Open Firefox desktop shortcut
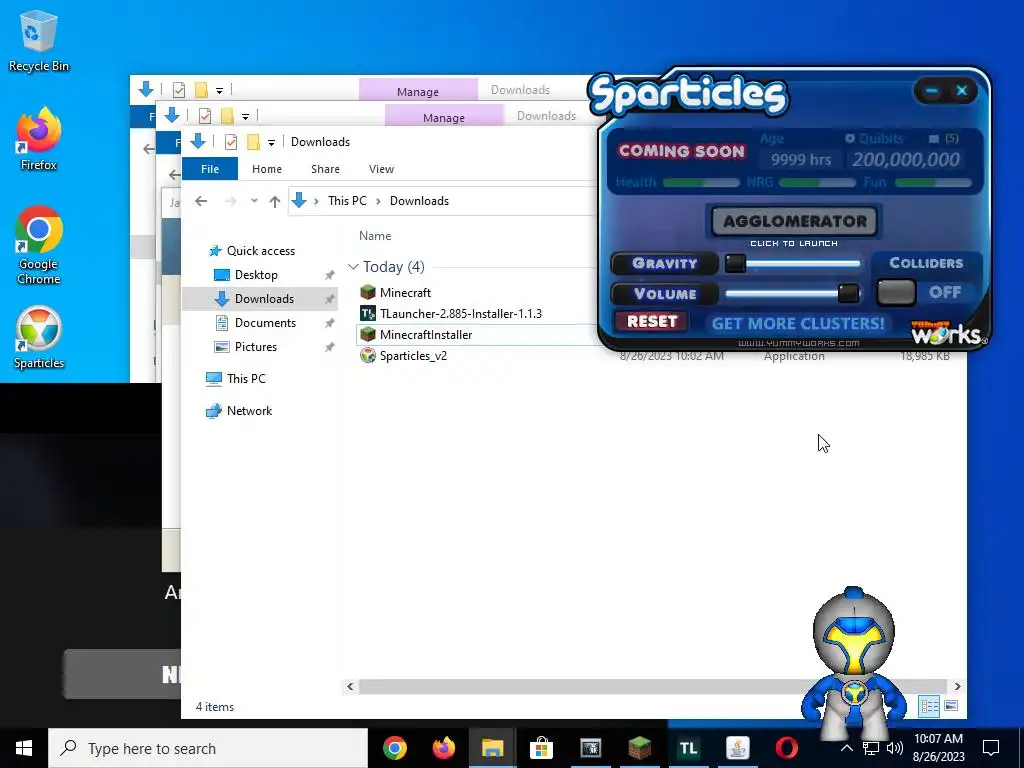1024x768 pixels. (39, 139)
